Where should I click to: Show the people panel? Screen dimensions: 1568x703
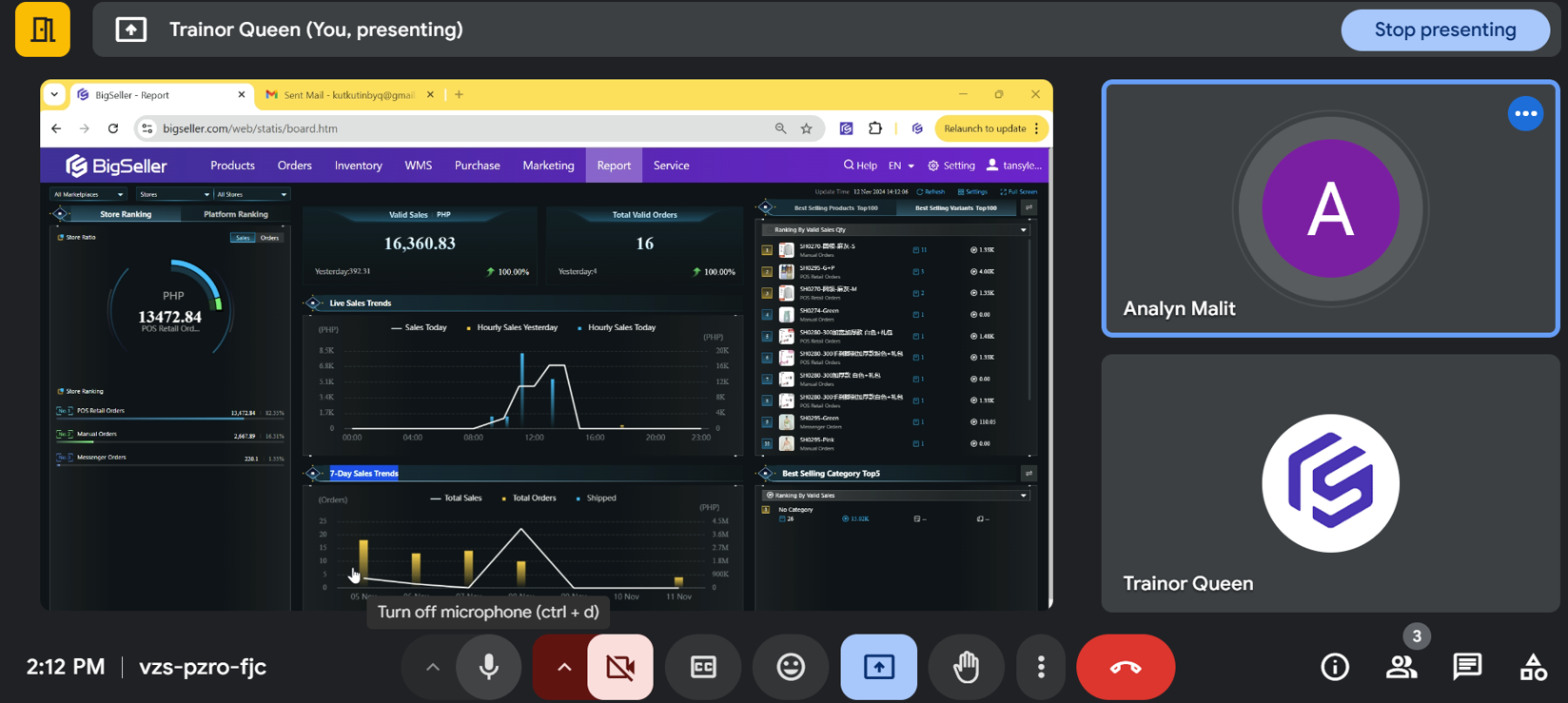coord(1401,667)
